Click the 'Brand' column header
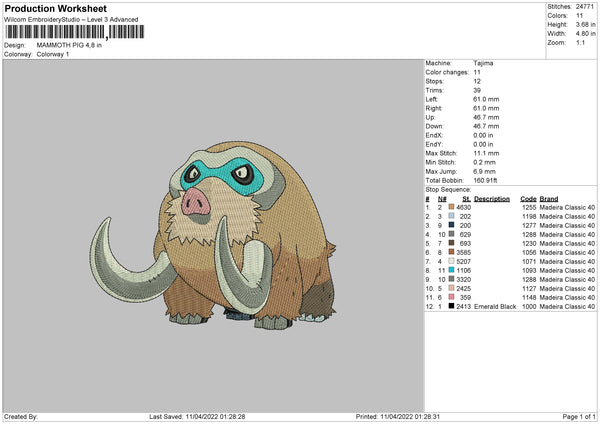 click(549, 199)
